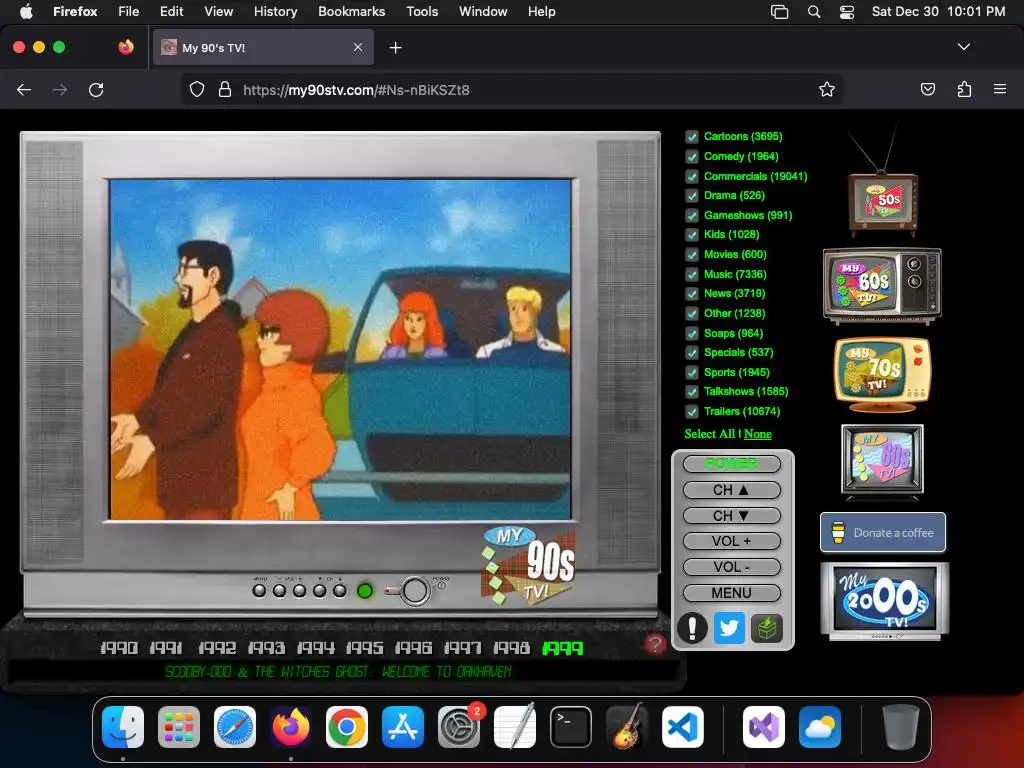Select the year 1995
1024x768 pixels.
pyautogui.click(x=364, y=648)
